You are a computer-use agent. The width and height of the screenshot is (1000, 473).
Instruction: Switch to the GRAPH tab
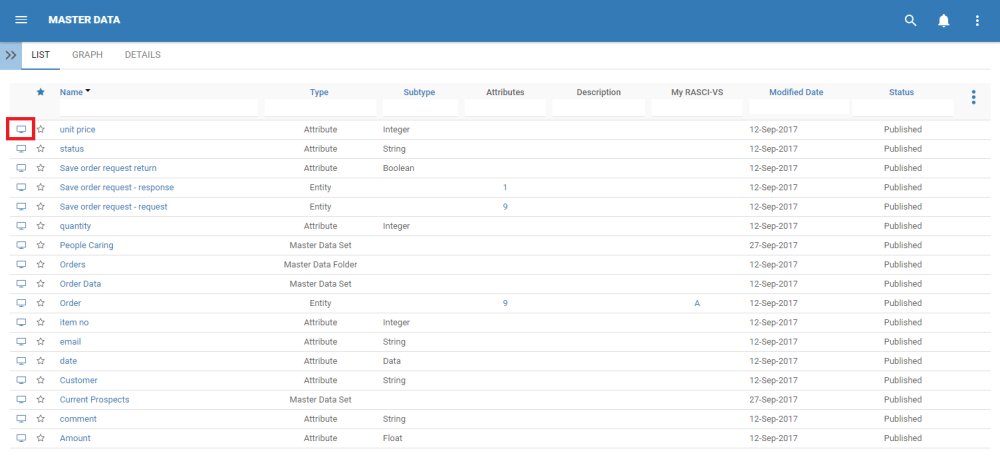point(87,55)
